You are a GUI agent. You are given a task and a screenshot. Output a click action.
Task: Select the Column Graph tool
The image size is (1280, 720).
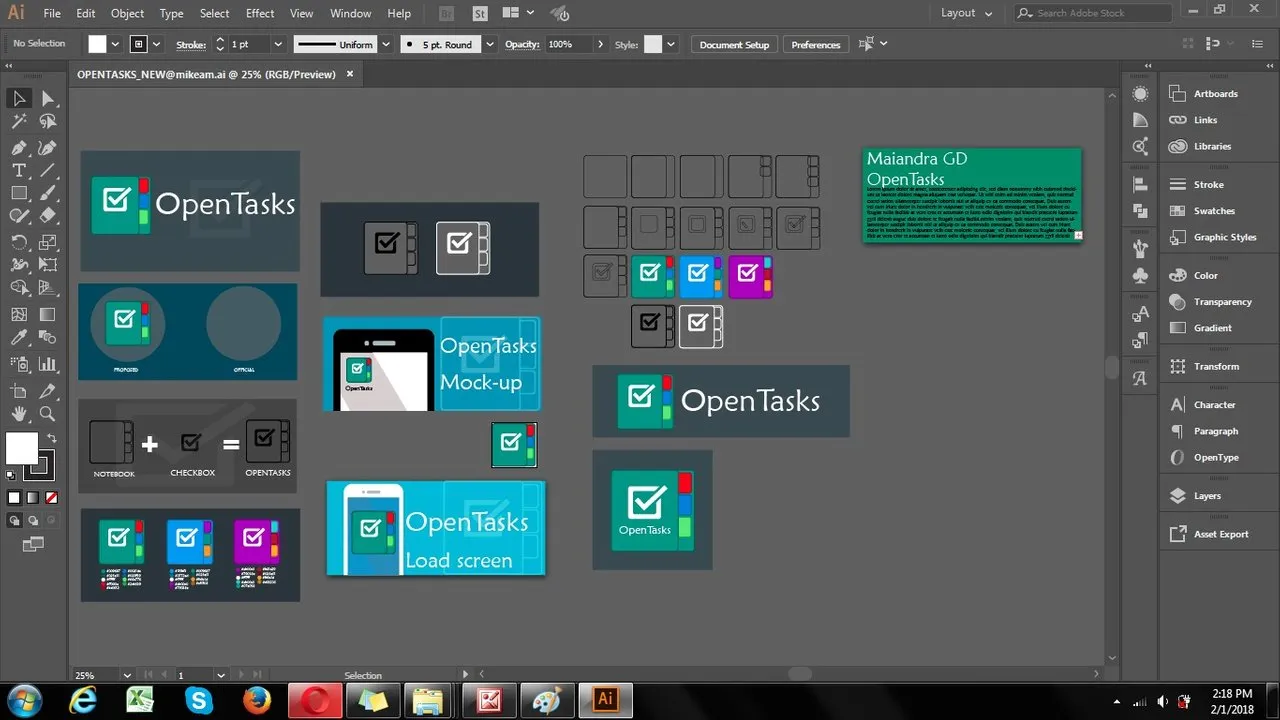(47, 364)
